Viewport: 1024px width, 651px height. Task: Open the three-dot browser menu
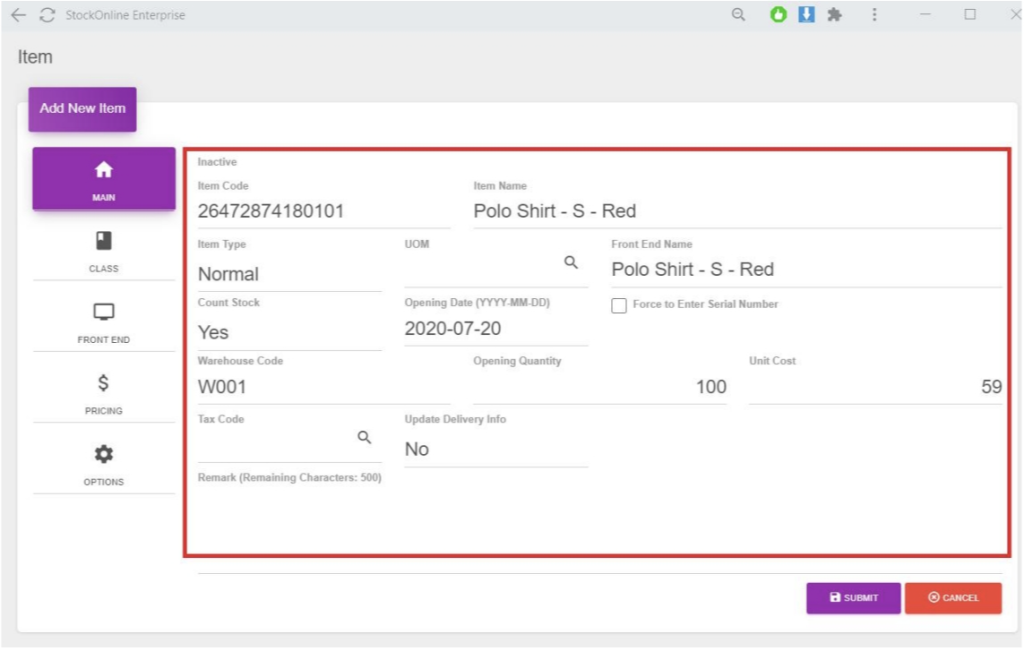coord(875,15)
